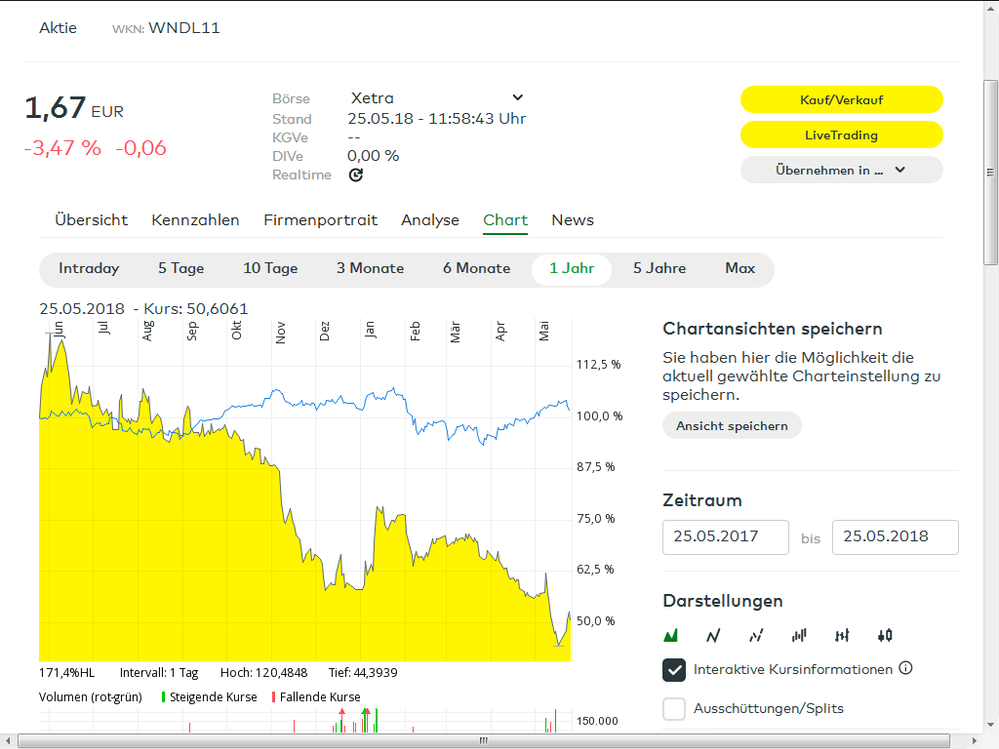Click the start date field 25.05.2017
The image size is (999, 749).
tap(725, 537)
